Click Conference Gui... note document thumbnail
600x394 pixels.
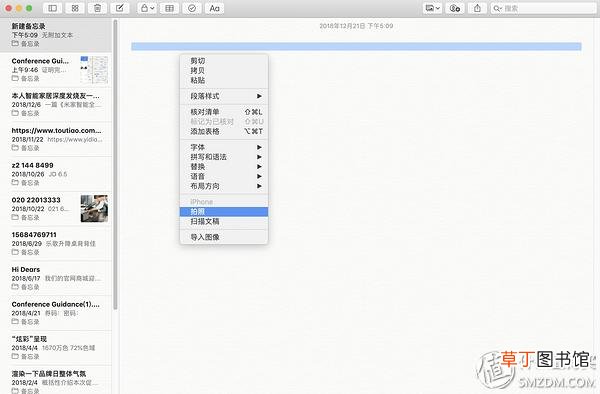pyautogui.click(x=94, y=70)
